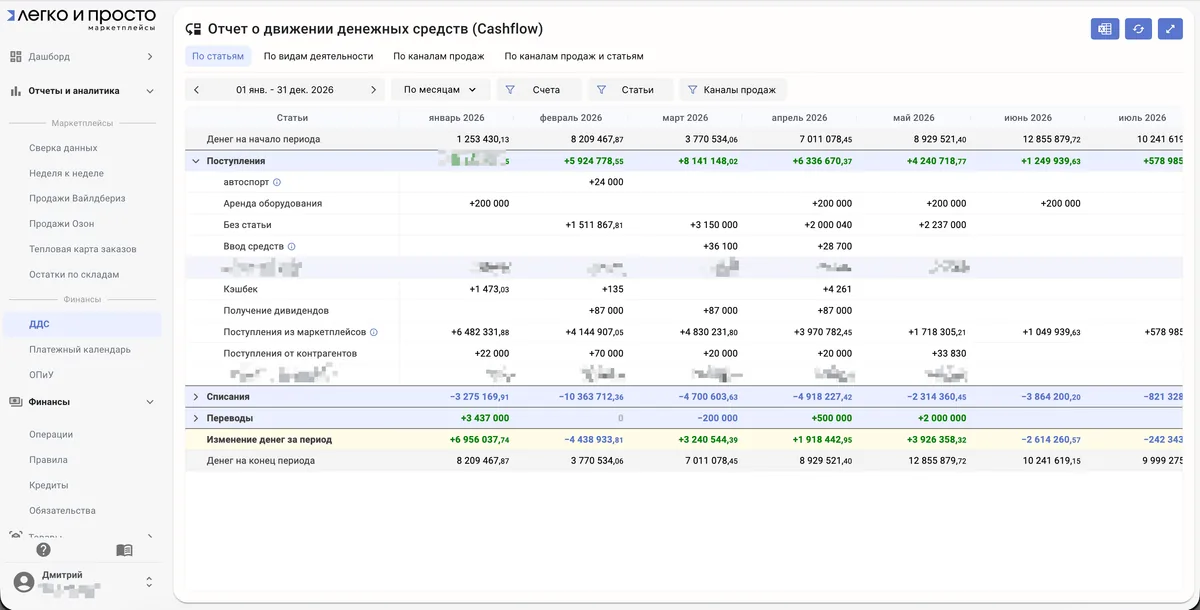Open Обязательства in sidebar
Screen dimensions: 1200x610
(x=63, y=511)
